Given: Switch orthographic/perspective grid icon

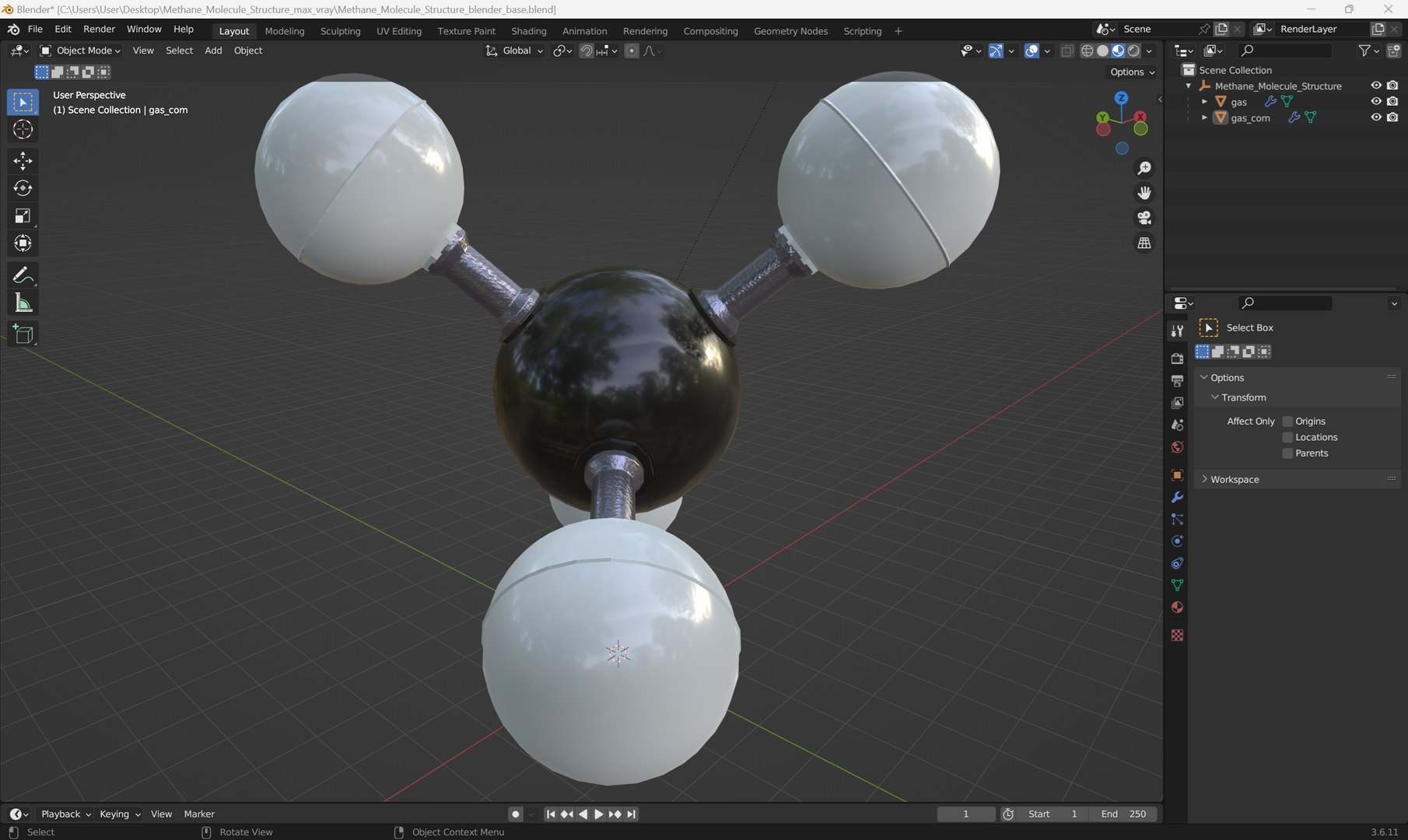Looking at the screenshot, I should (1144, 243).
